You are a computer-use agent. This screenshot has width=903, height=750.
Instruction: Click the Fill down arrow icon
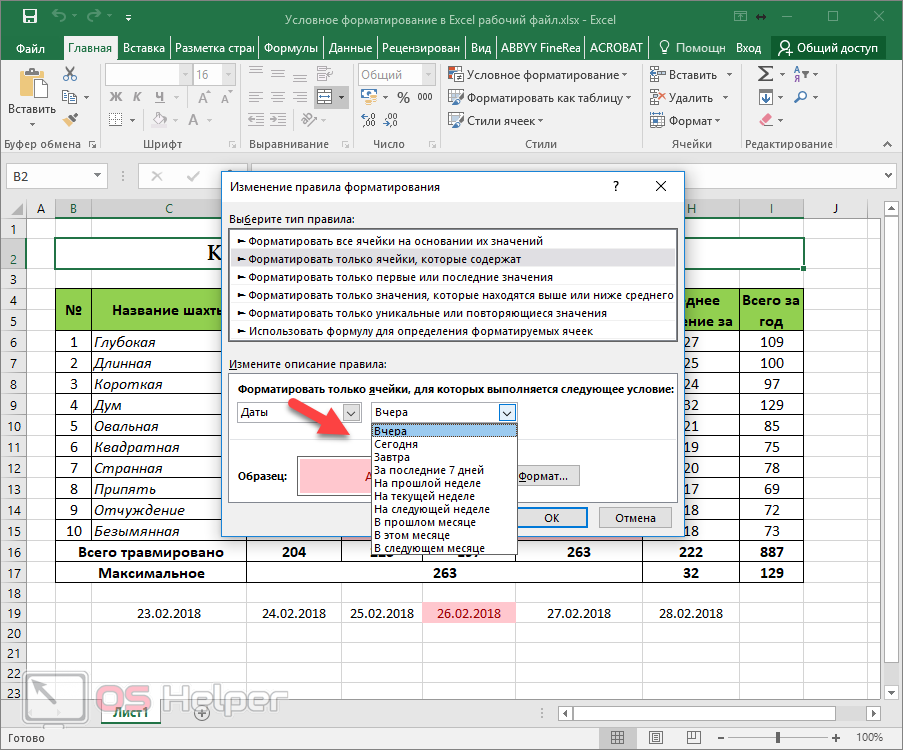[765, 97]
